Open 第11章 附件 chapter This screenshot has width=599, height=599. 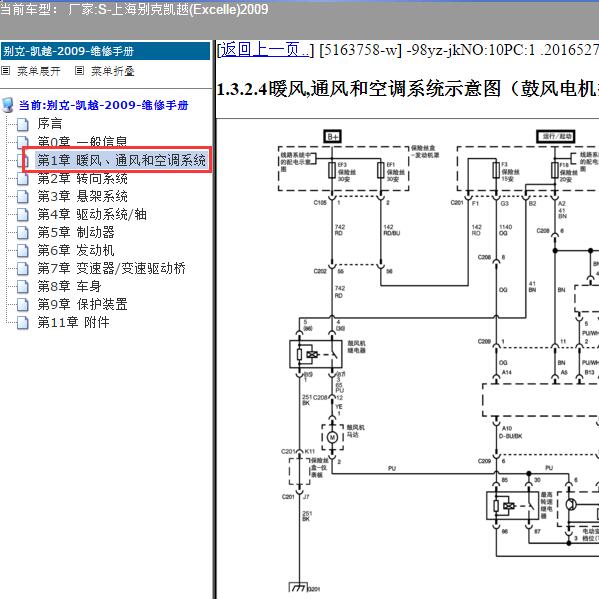pyautogui.click(x=73, y=322)
